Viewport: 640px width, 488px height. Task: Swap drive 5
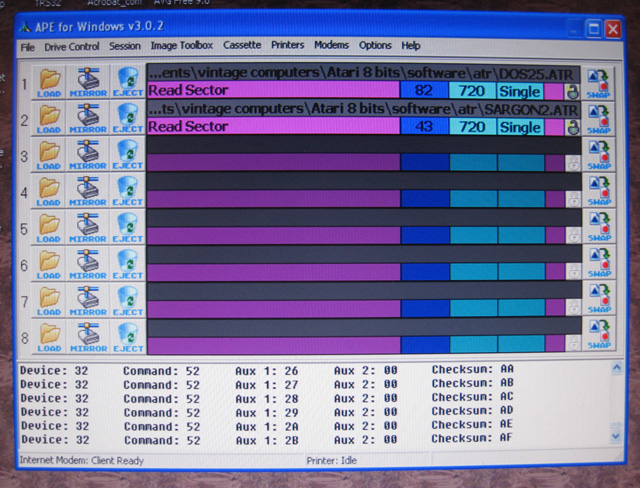pos(598,227)
